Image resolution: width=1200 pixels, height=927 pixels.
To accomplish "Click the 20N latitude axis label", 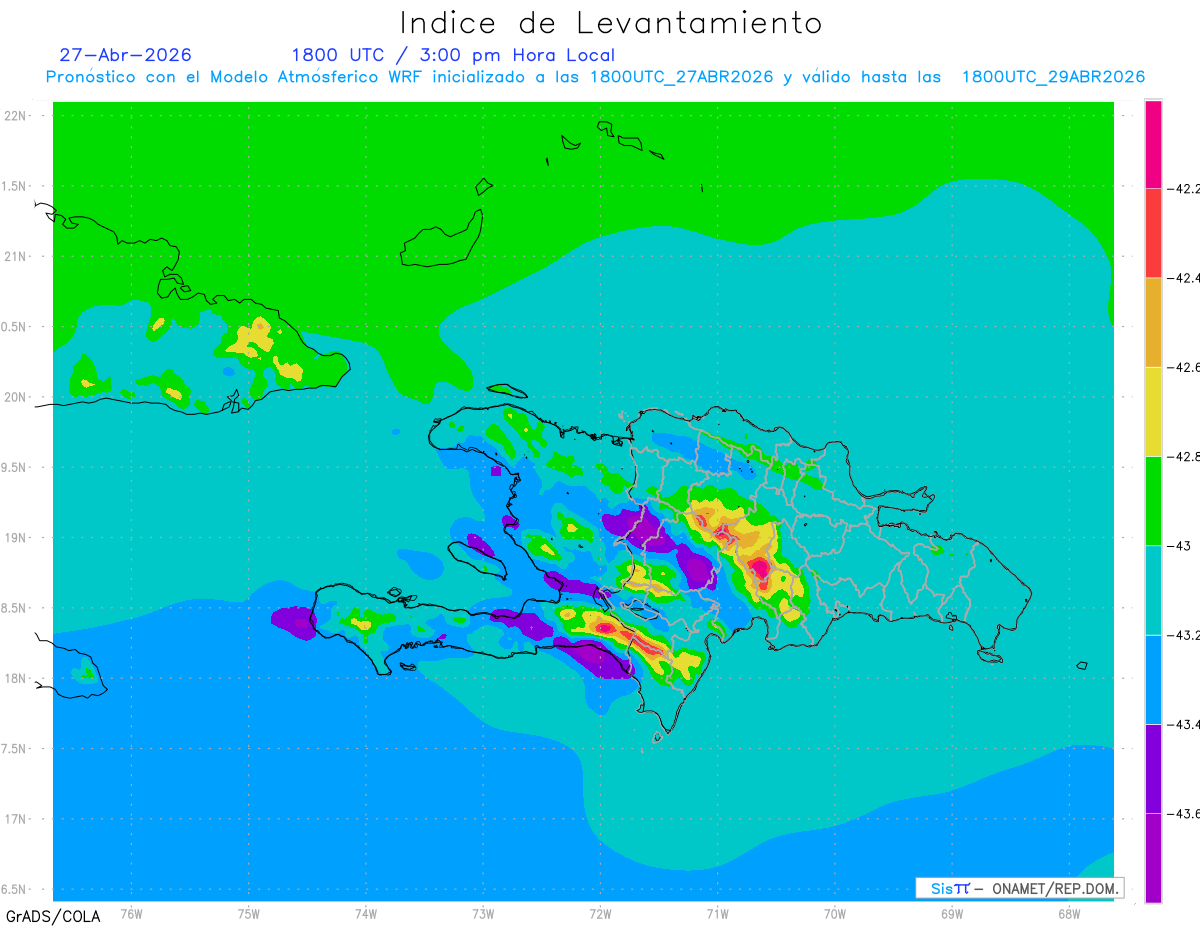I will (16, 397).
